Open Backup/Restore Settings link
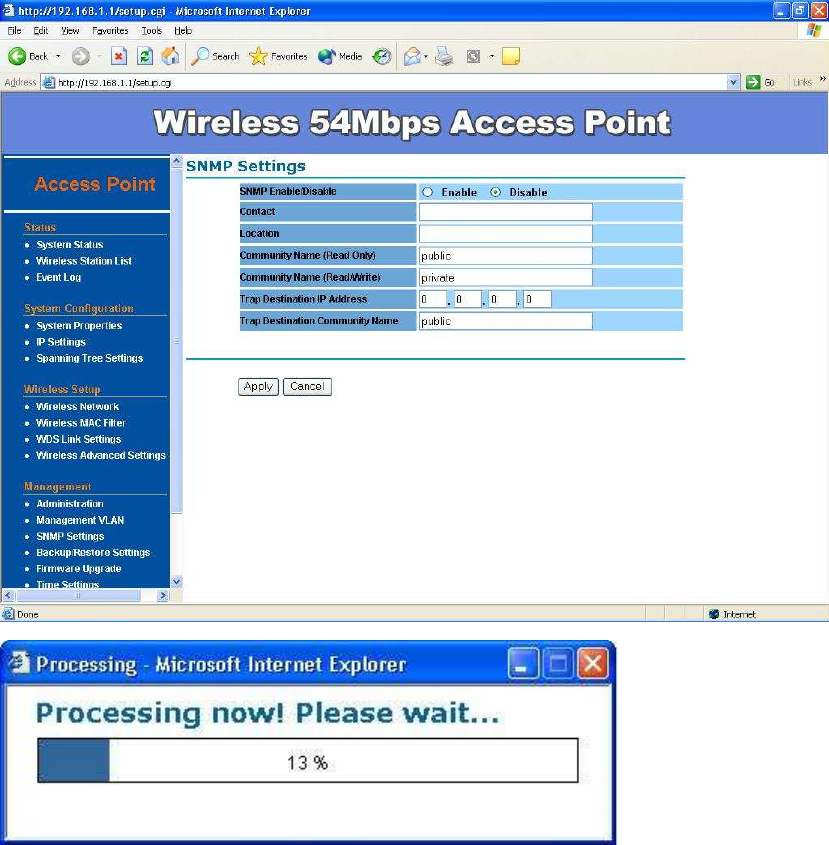This screenshot has width=829, height=845. [x=93, y=552]
